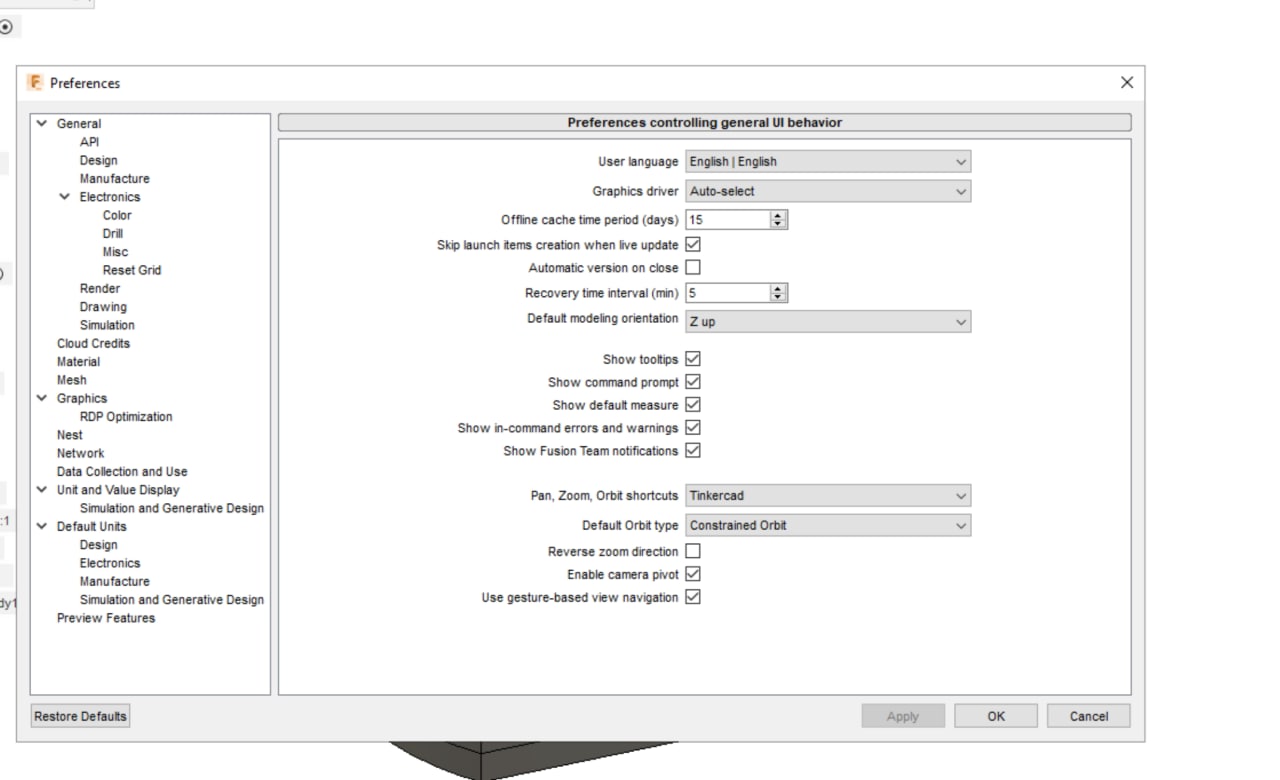Open the Default Orbit type dropdown
The width and height of the screenshot is (1280, 780).
coord(828,525)
